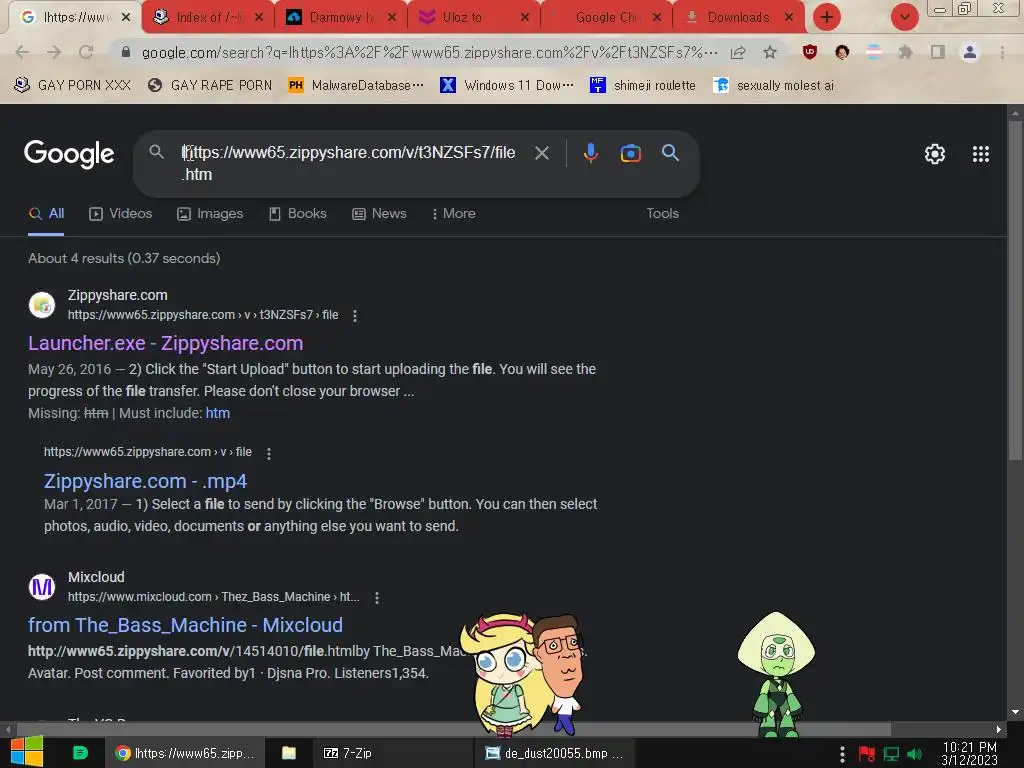This screenshot has width=1024, height=768.
Task: Open Chrome three-dot menu
Action: [1002, 52]
